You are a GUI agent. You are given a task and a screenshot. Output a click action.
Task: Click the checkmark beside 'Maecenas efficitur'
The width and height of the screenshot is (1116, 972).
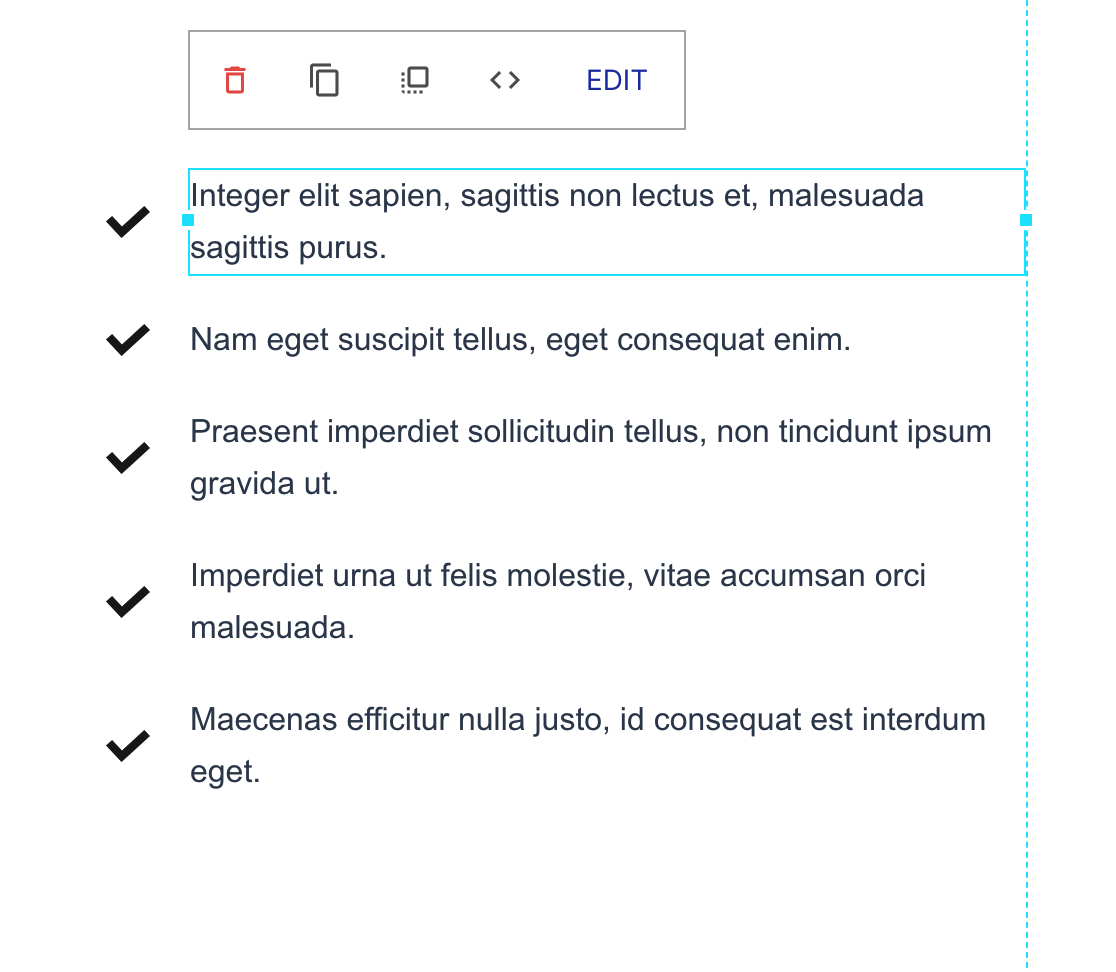tap(128, 745)
